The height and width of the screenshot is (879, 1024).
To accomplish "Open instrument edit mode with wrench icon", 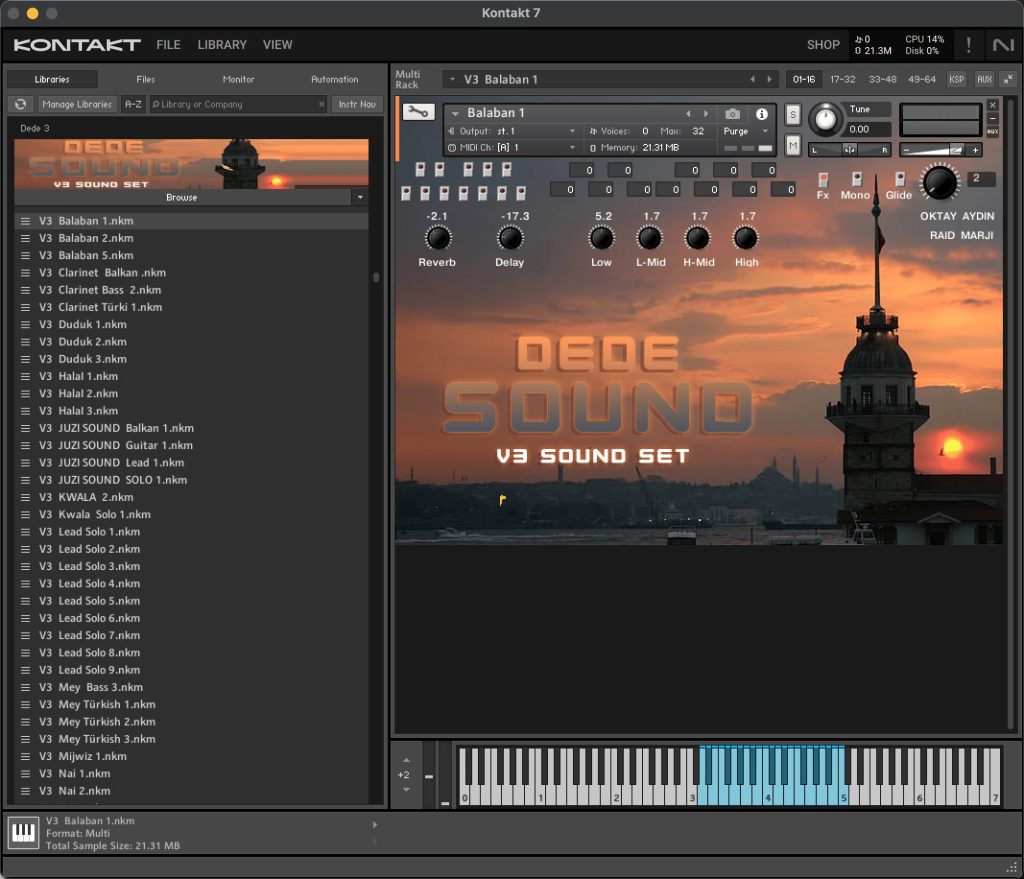I will click(418, 112).
